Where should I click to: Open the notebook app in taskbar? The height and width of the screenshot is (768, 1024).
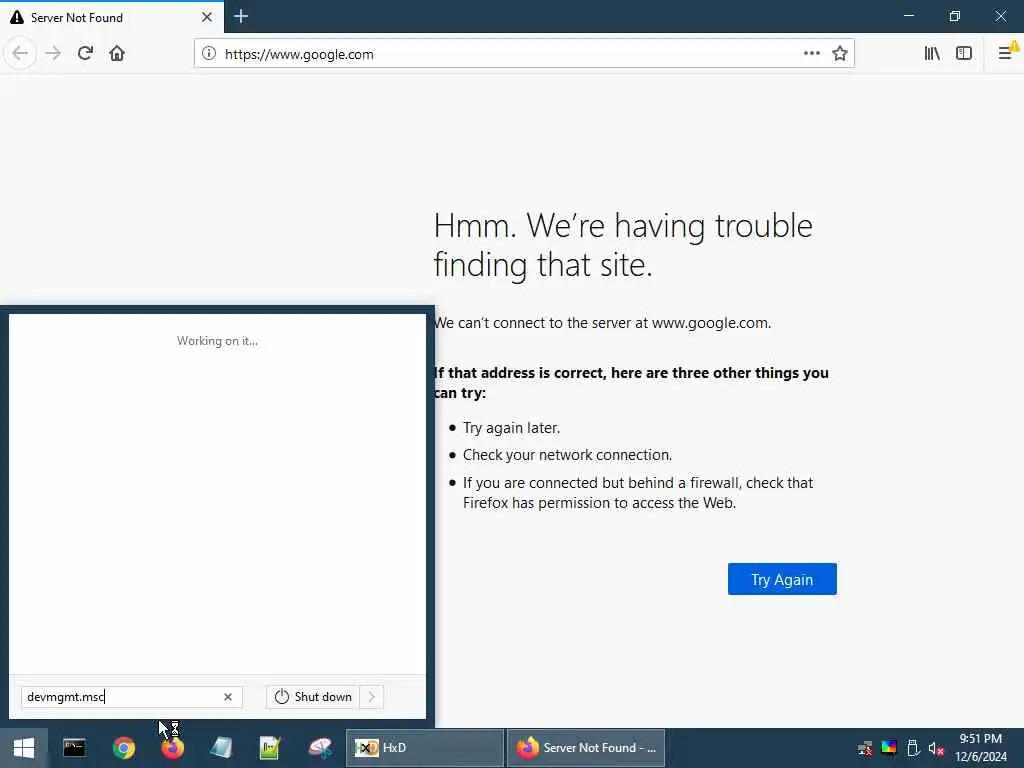point(221,748)
